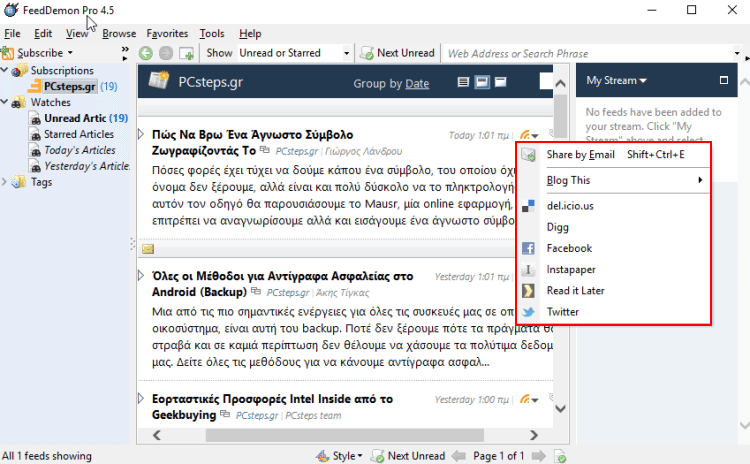Click the grey Forward arrow button
750x464 pixels.
pos(166,53)
